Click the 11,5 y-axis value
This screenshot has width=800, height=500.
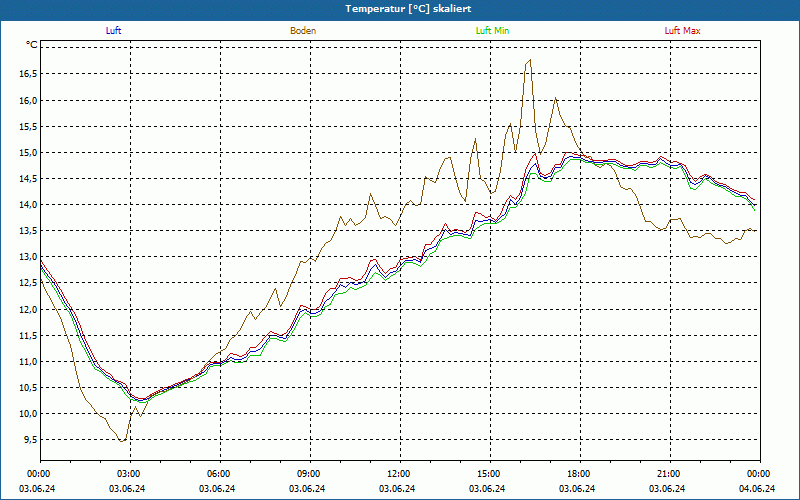[x=28, y=335]
